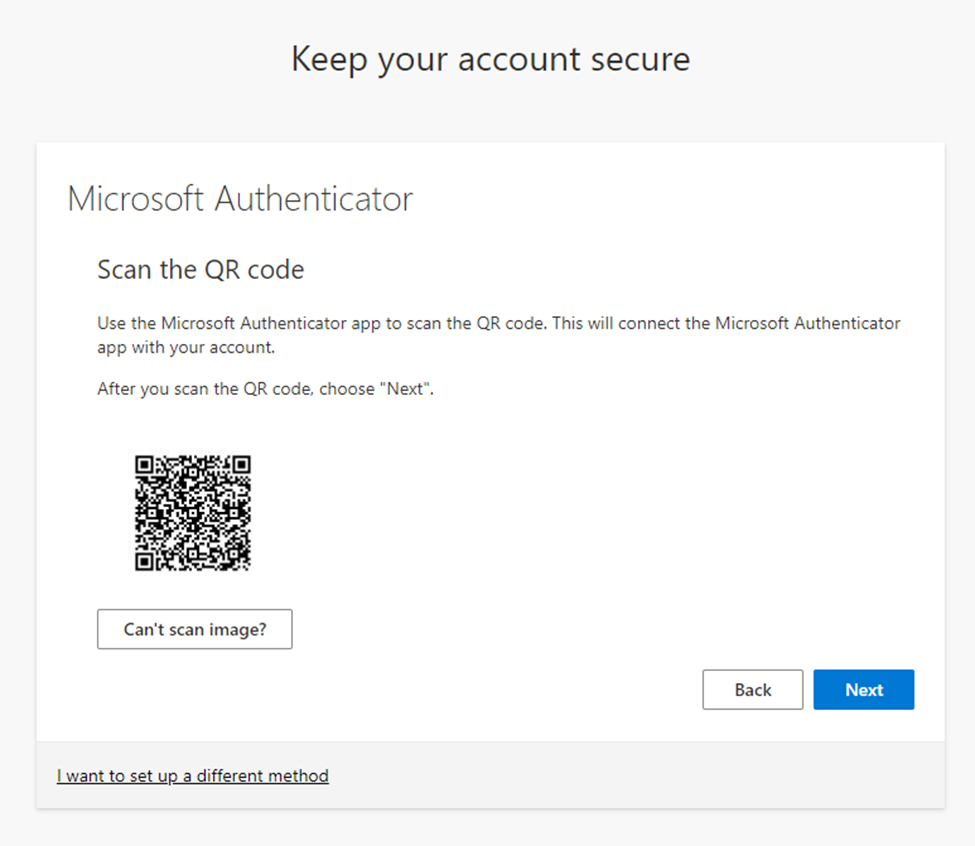The width and height of the screenshot is (975, 846).
Task: Click the "After you scan the QR code" sentence
Action: [x=265, y=390]
